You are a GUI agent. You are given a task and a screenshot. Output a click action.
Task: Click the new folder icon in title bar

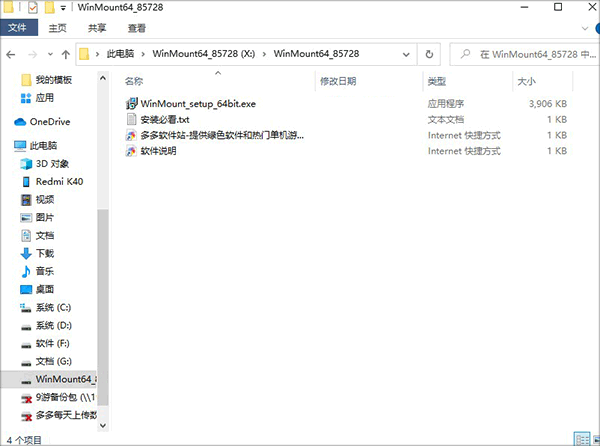[49, 7]
